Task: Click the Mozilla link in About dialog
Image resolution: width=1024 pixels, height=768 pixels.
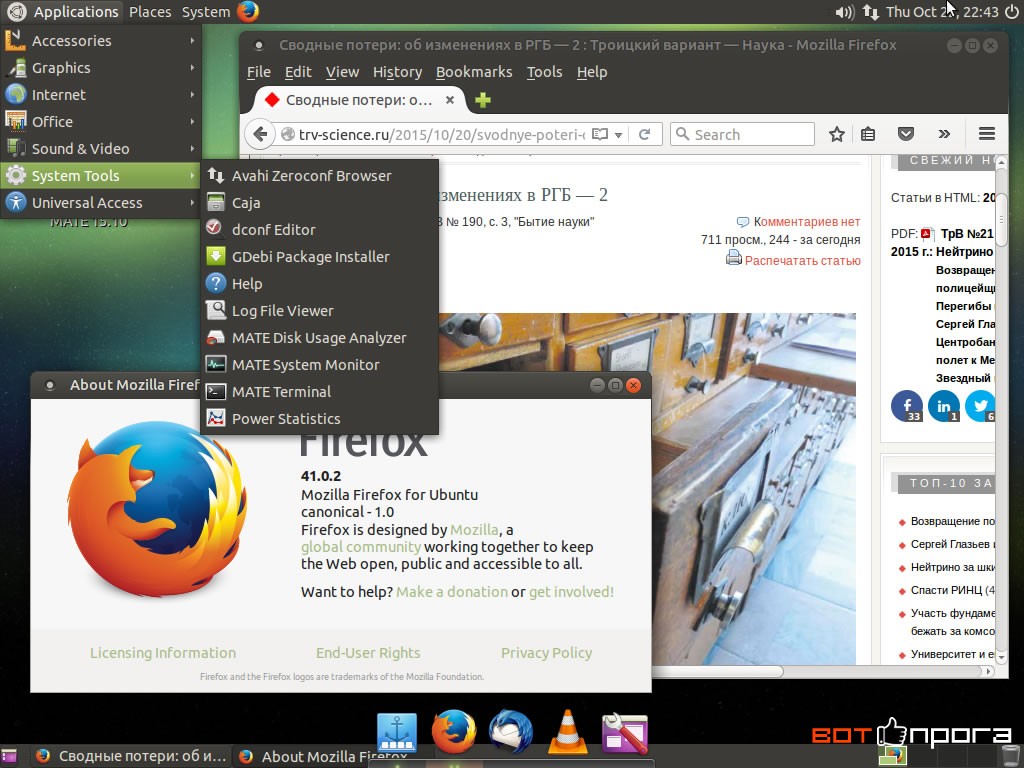Action: pyautogui.click(x=474, y=530)
